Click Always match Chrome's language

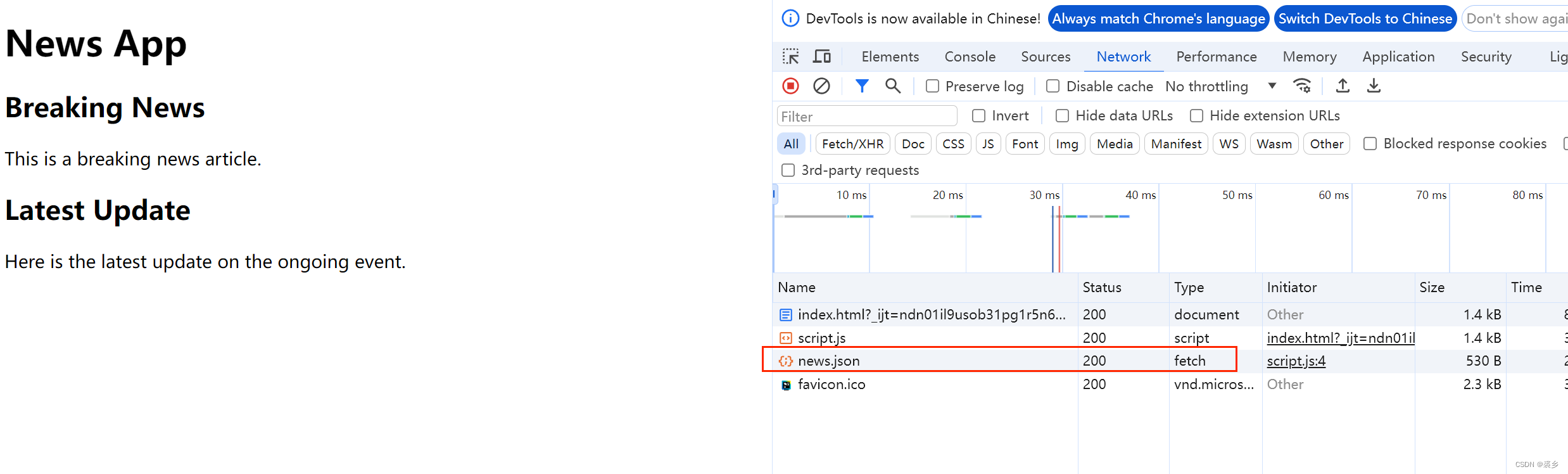(x=1158, y=18)
